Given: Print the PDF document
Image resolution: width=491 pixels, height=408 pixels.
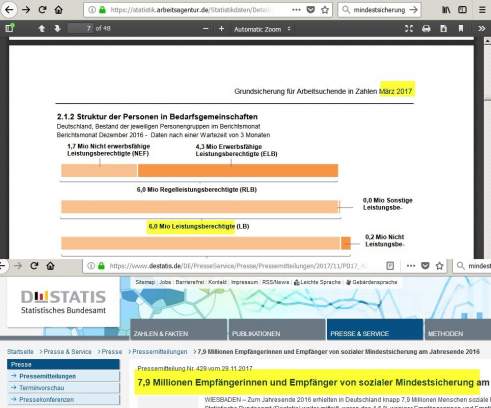Looking at the screenshot, I should (x=426, y=29).
